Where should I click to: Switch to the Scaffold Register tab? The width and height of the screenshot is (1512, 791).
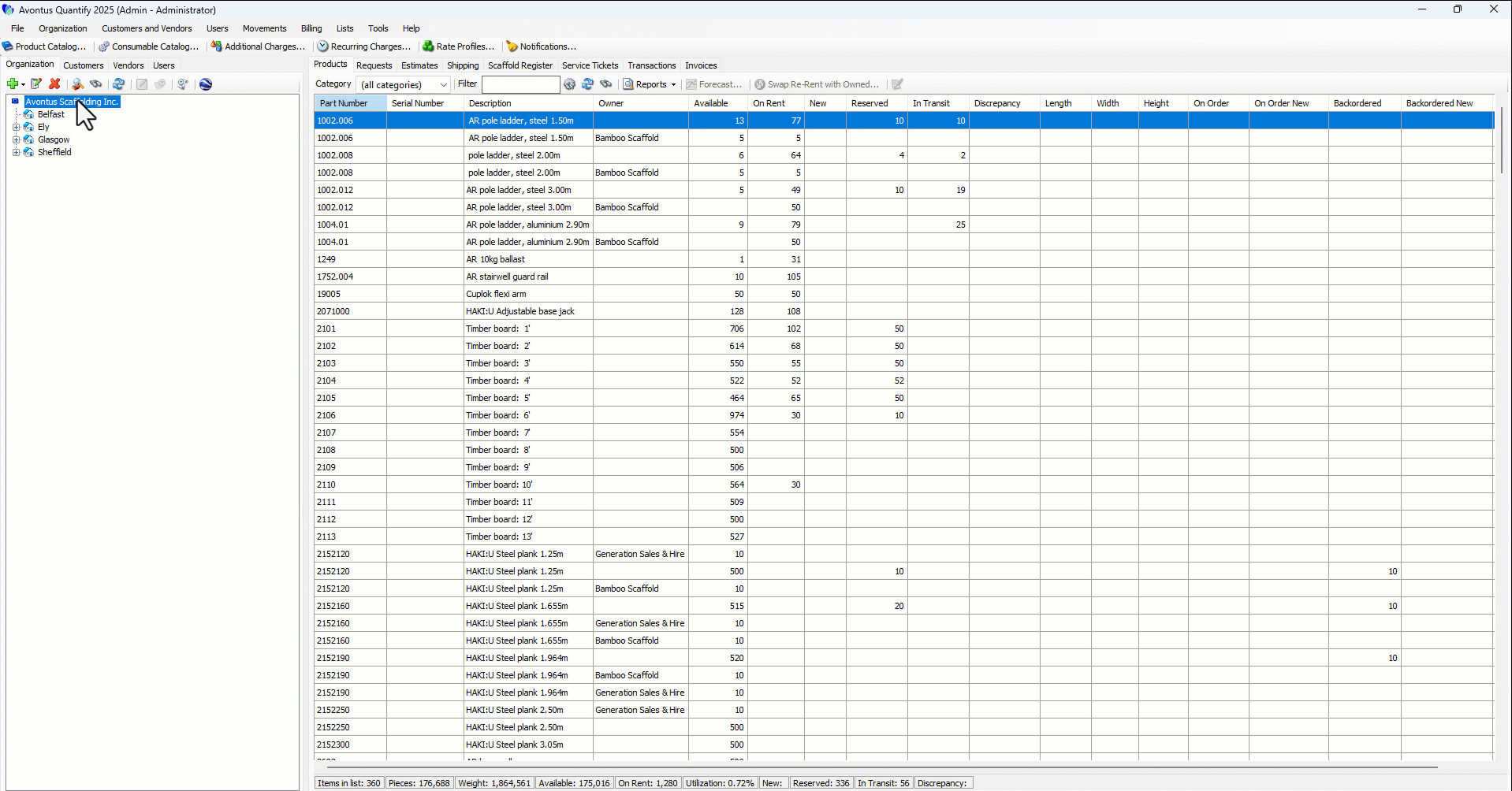[x=520, y=65]
